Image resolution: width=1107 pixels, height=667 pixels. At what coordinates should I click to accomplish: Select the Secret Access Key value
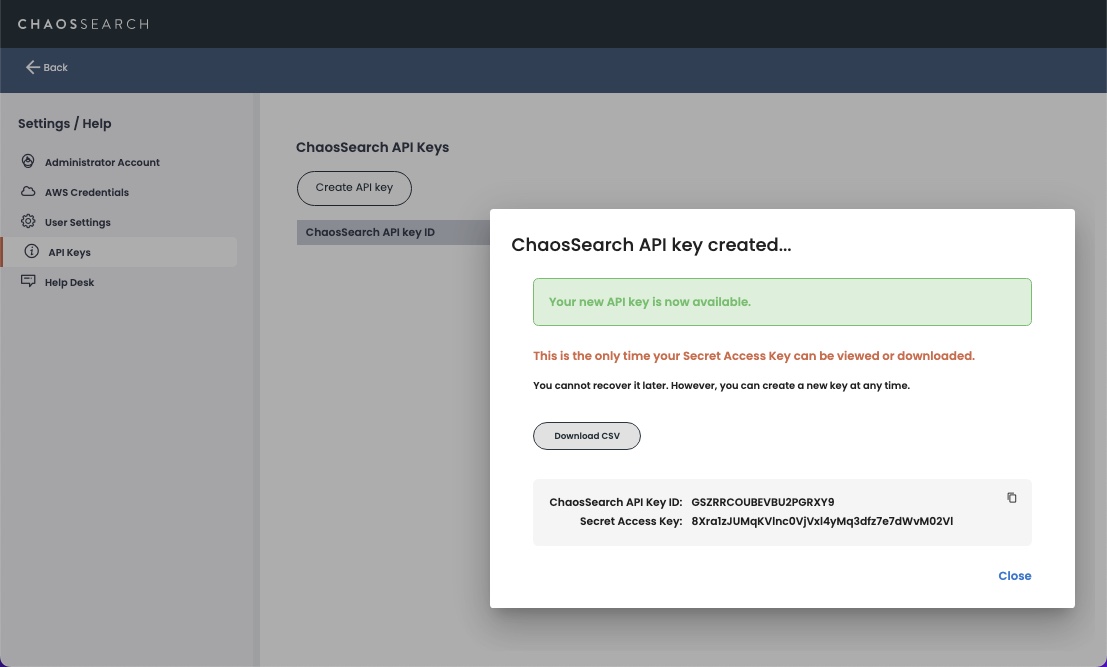pyautogui.click(x=822, y=522)
